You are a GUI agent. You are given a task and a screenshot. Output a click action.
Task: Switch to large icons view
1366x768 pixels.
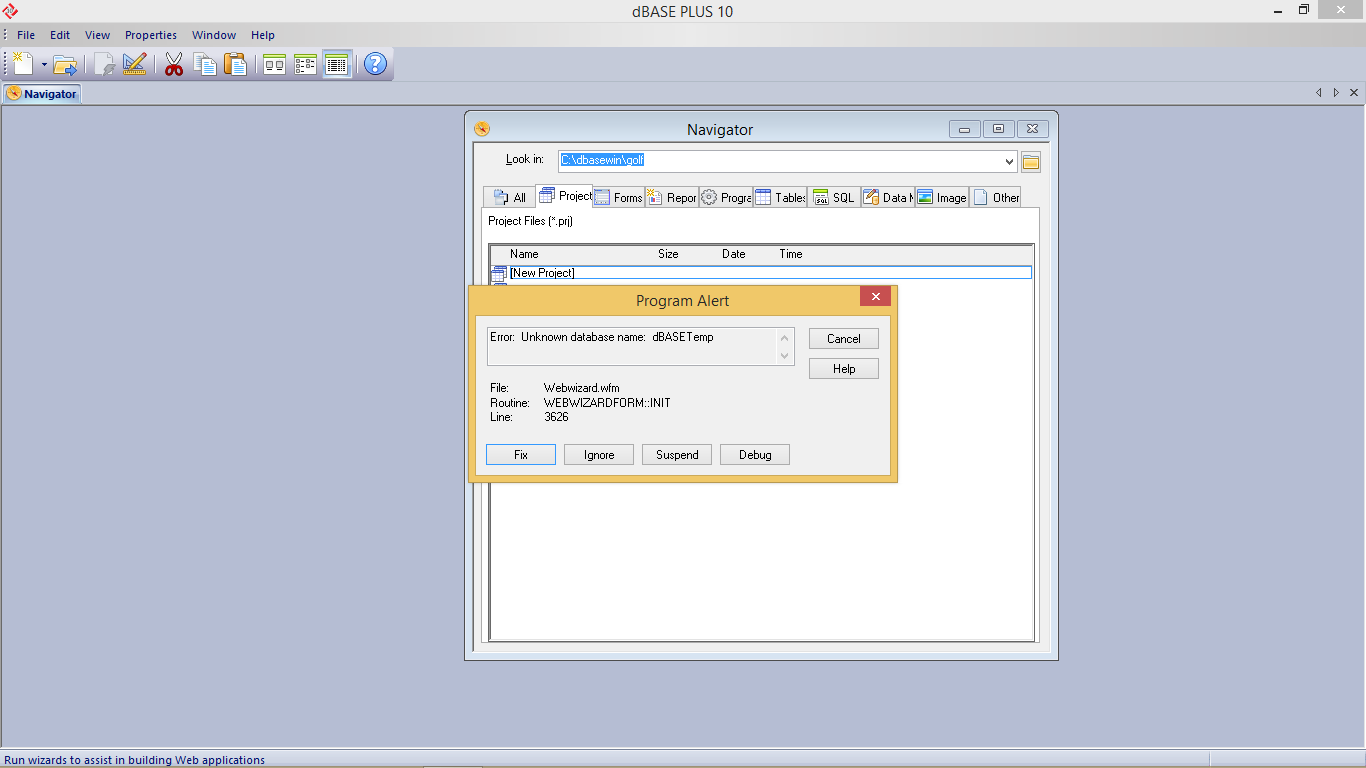pos(274,64)
